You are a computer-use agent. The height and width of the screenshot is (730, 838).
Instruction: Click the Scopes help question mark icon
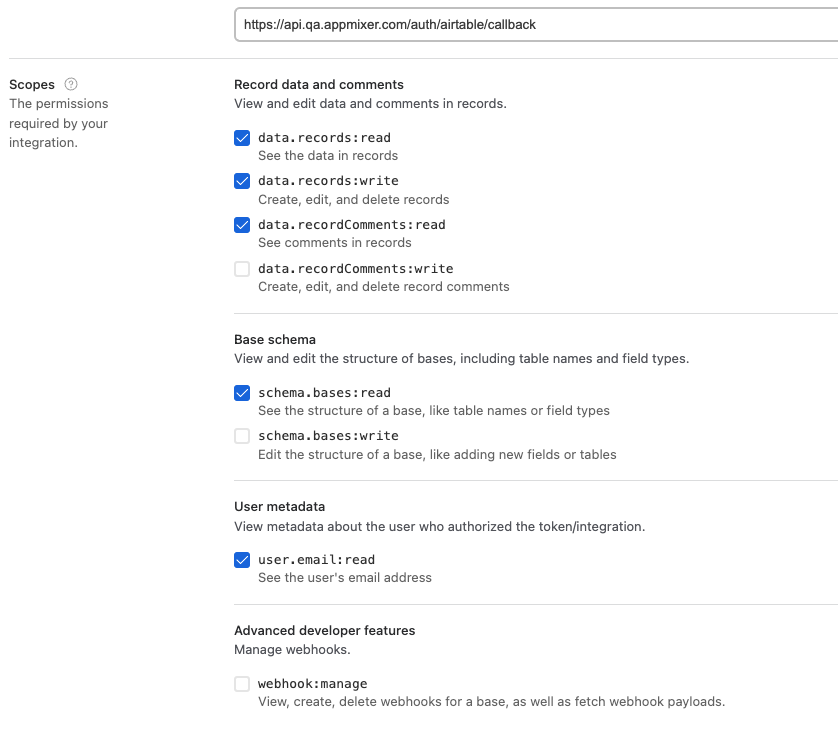click(71, 85)
